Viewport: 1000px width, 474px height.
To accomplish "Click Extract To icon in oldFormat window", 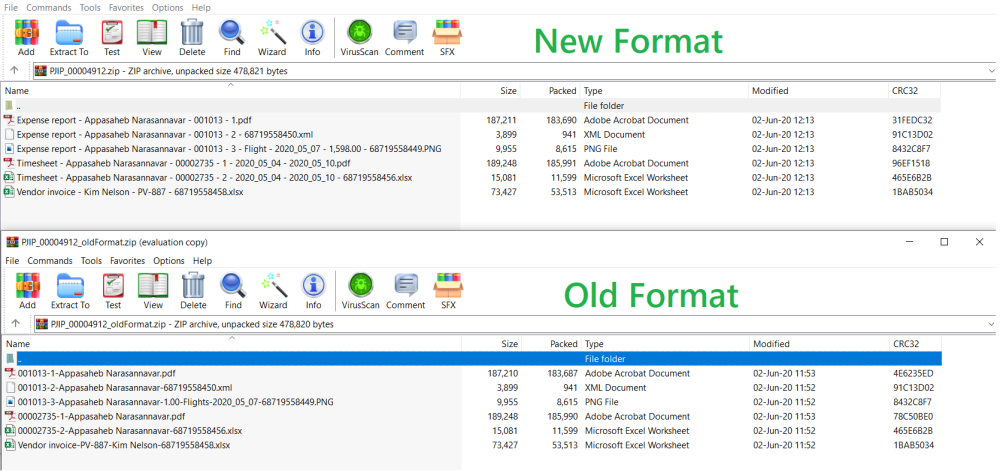I will (70, 290).
